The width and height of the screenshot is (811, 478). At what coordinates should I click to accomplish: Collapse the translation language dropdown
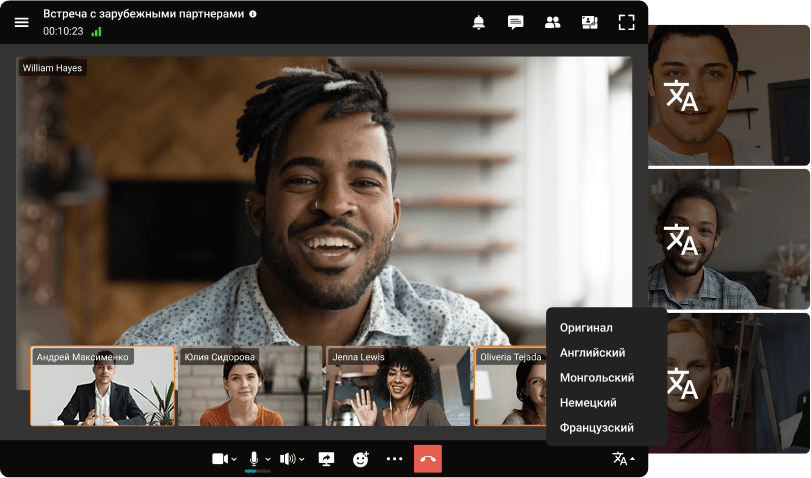pos(624,459)
